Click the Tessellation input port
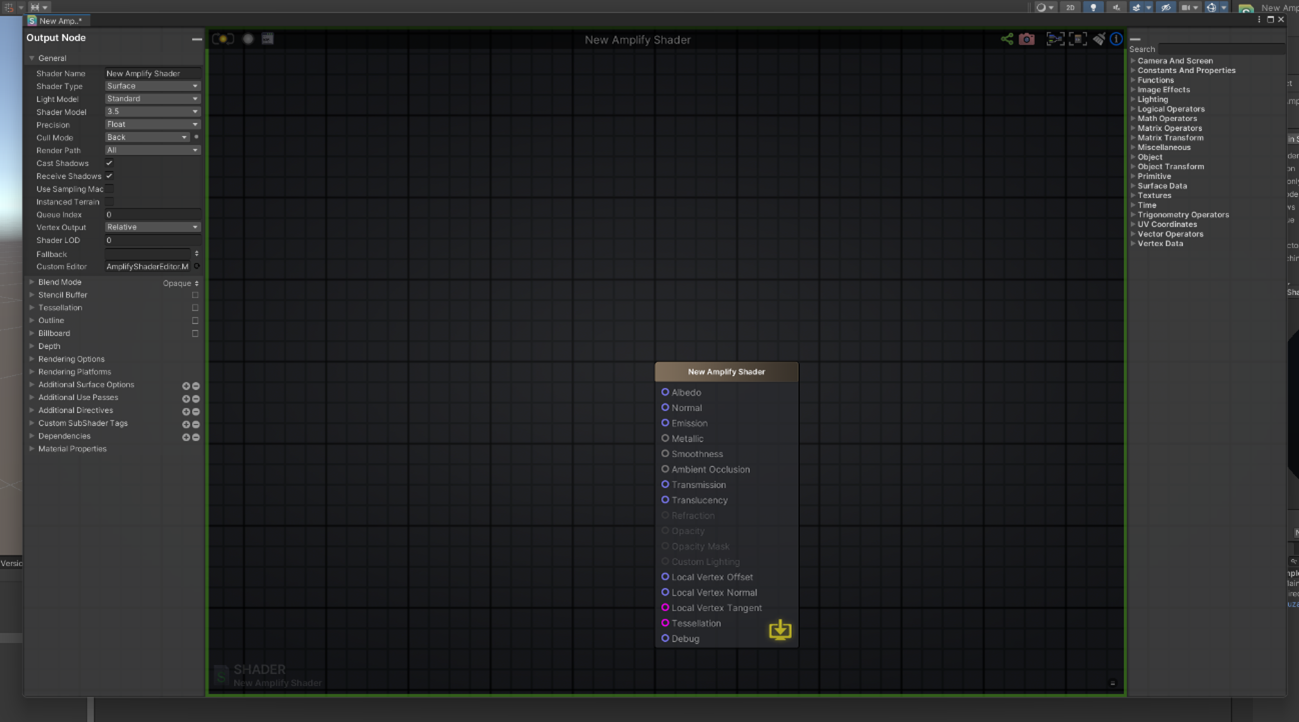This screenshot has height=722, width=1299. [665, 623]
